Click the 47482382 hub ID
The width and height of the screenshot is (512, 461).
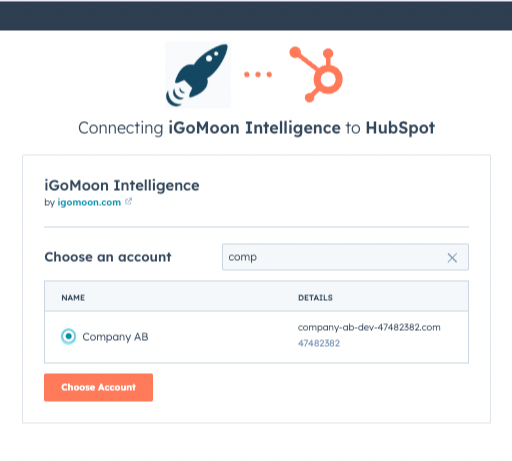[319, 343]
